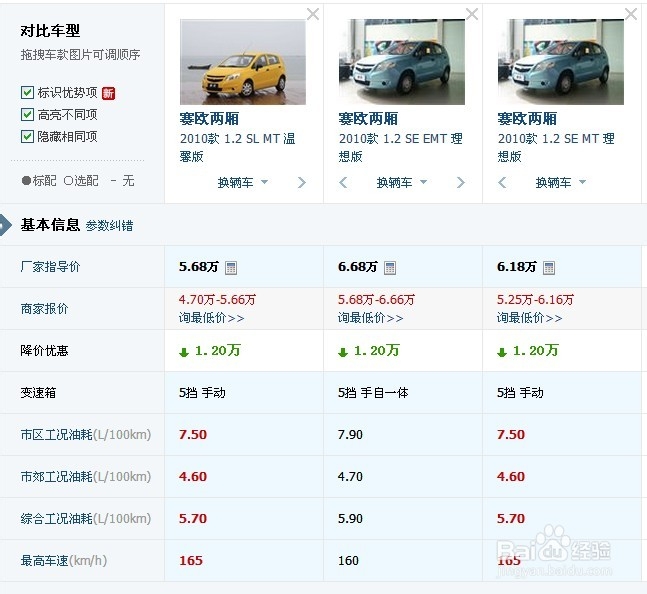Image resolution: width=647 pixels, height=594 pixels.
Task: Click the blue marker beside 基本信息
Action: click(x=5, y=225)
